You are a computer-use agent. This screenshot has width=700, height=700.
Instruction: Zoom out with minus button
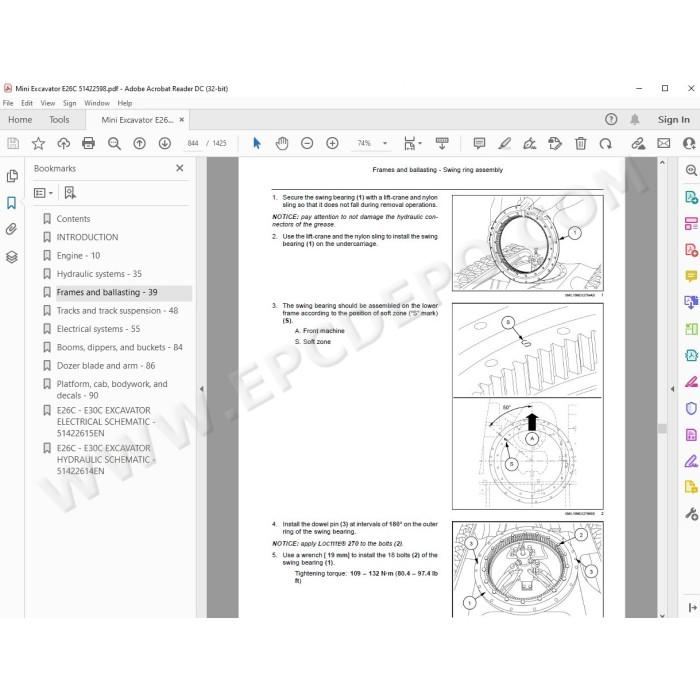click(307, 143)
